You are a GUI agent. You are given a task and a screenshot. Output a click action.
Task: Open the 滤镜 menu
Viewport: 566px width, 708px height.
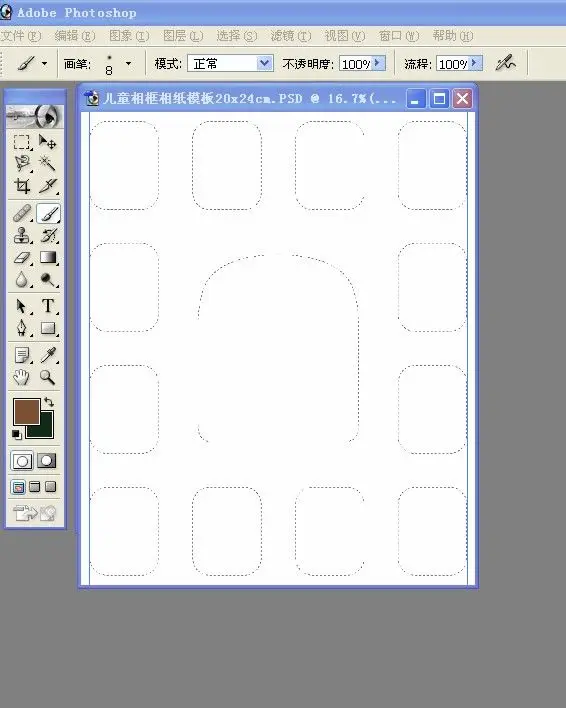[291, 36]
